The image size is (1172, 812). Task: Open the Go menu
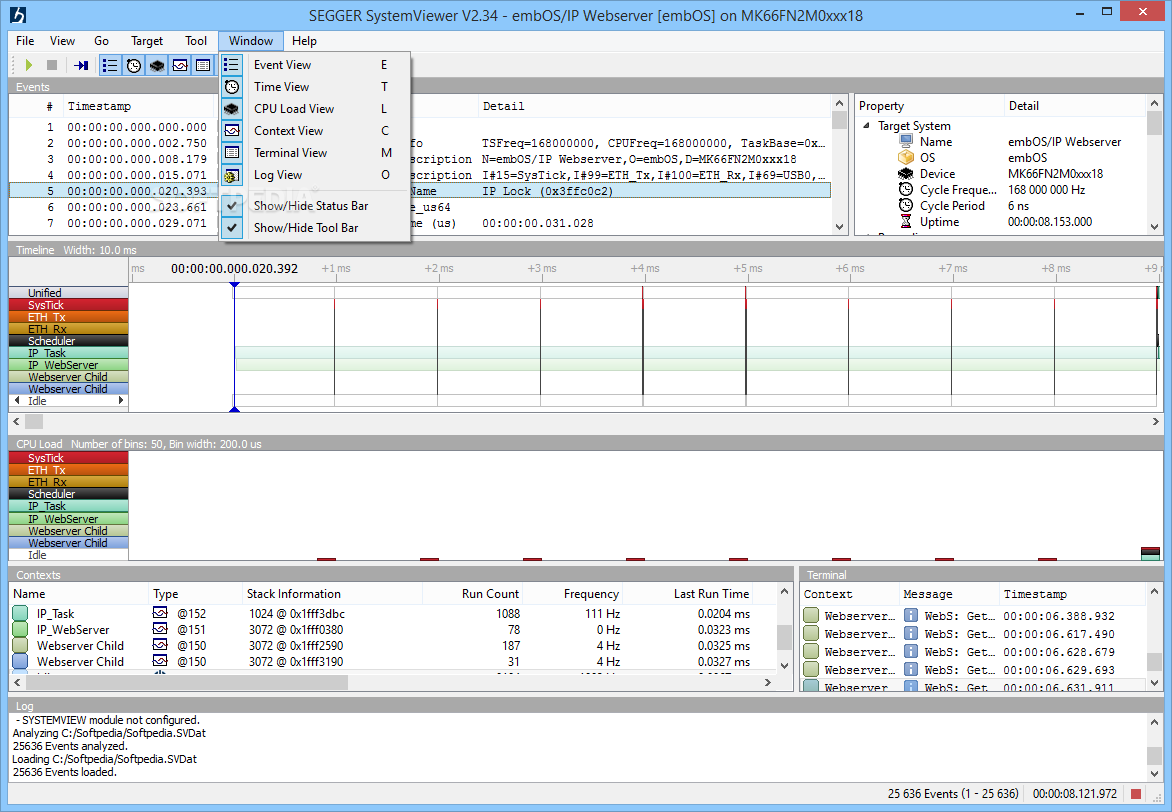[x=101, y=41]
